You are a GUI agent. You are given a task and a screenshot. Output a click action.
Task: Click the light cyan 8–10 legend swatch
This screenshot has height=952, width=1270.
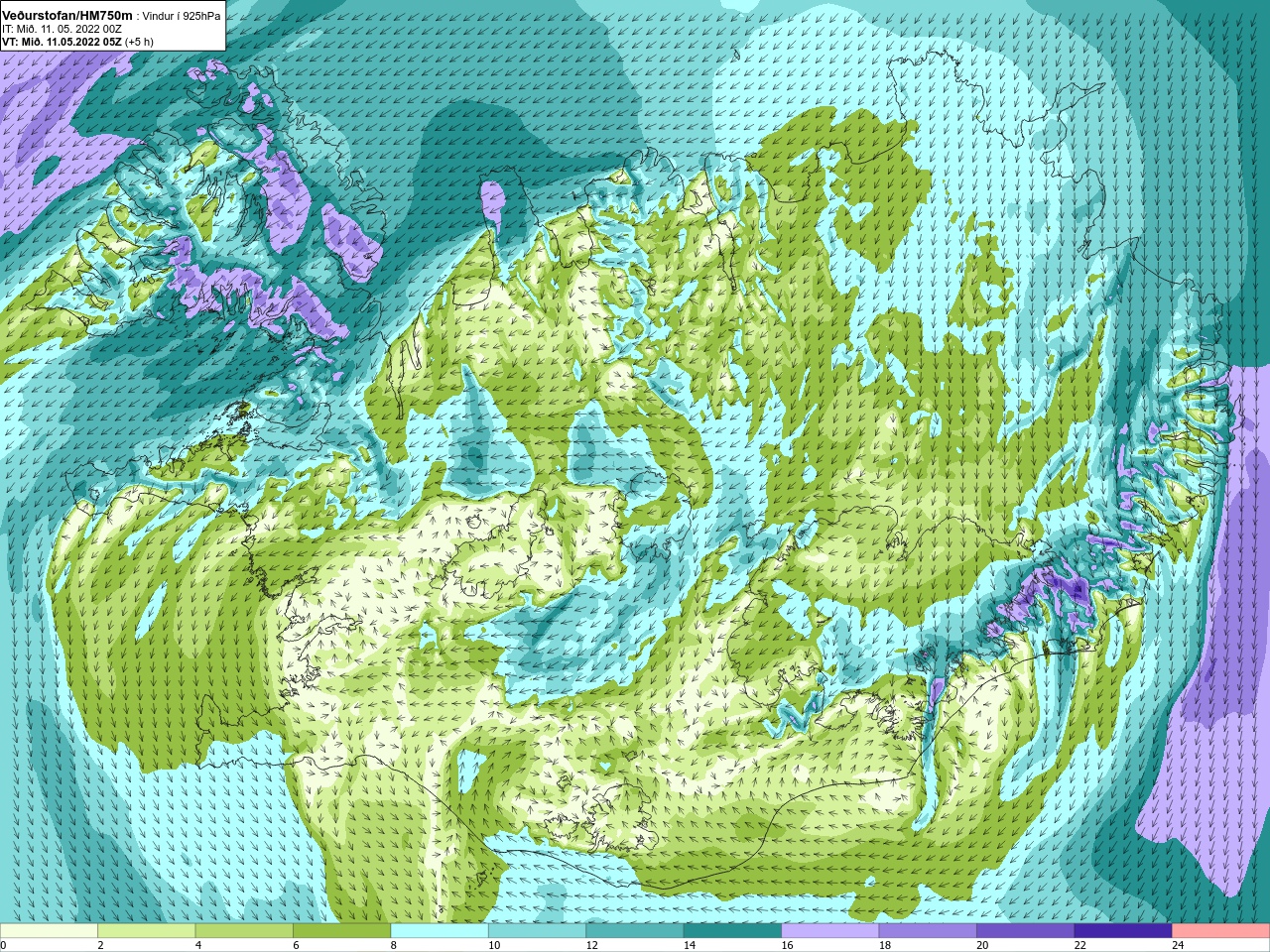tap(440, 931)
